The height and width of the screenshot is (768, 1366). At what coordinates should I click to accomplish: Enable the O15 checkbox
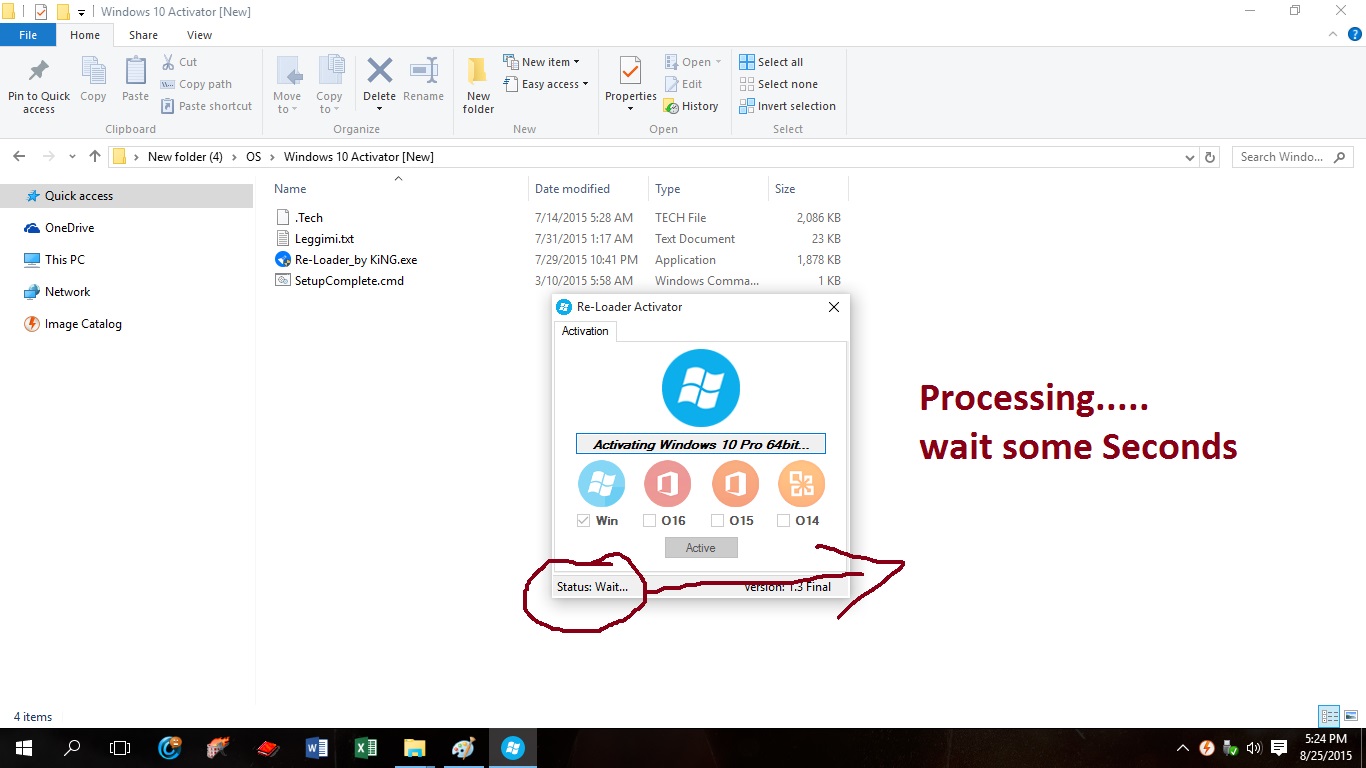pos(718,520)
